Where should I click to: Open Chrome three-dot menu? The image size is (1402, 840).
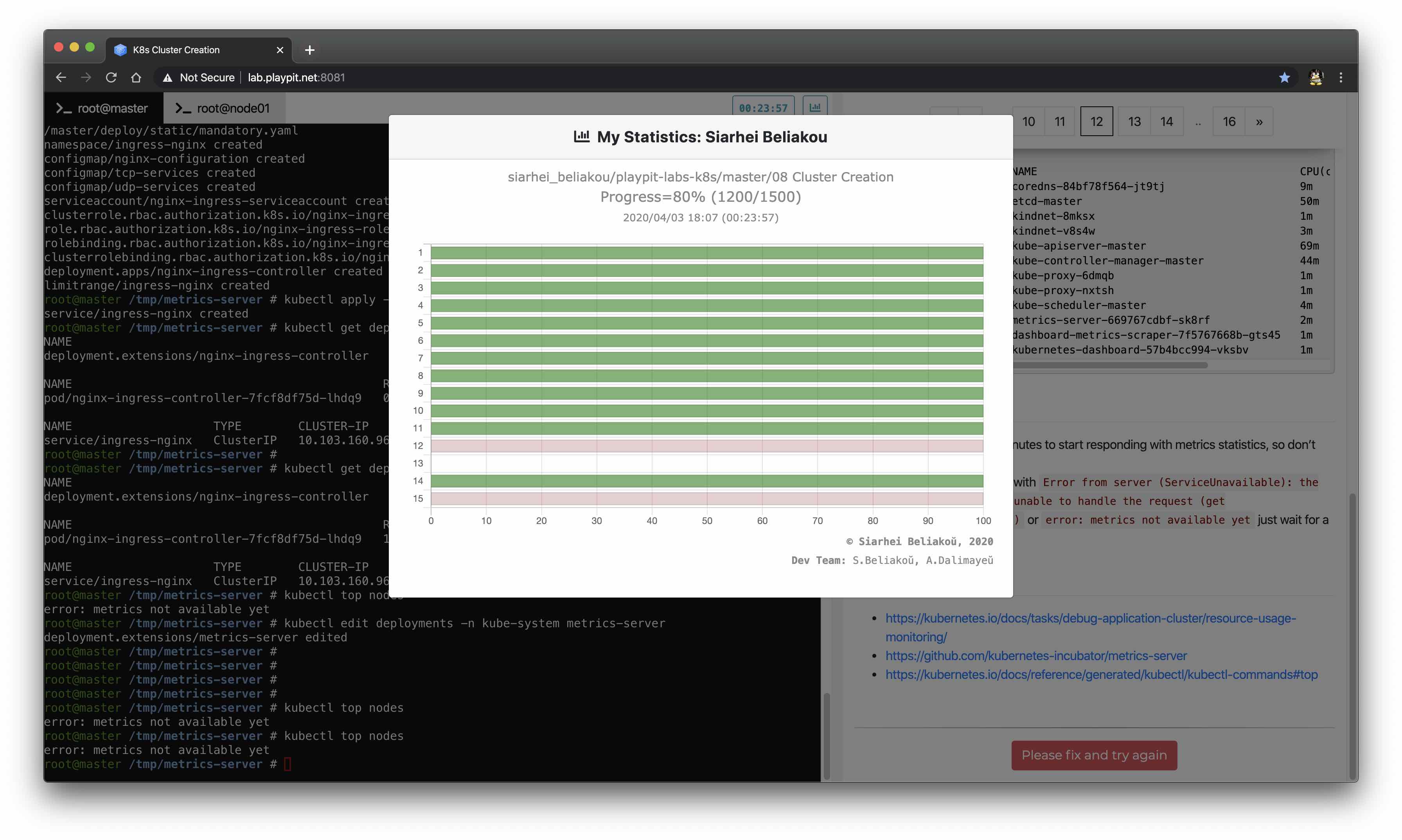pyautogui.click(x=1340, y=77)
